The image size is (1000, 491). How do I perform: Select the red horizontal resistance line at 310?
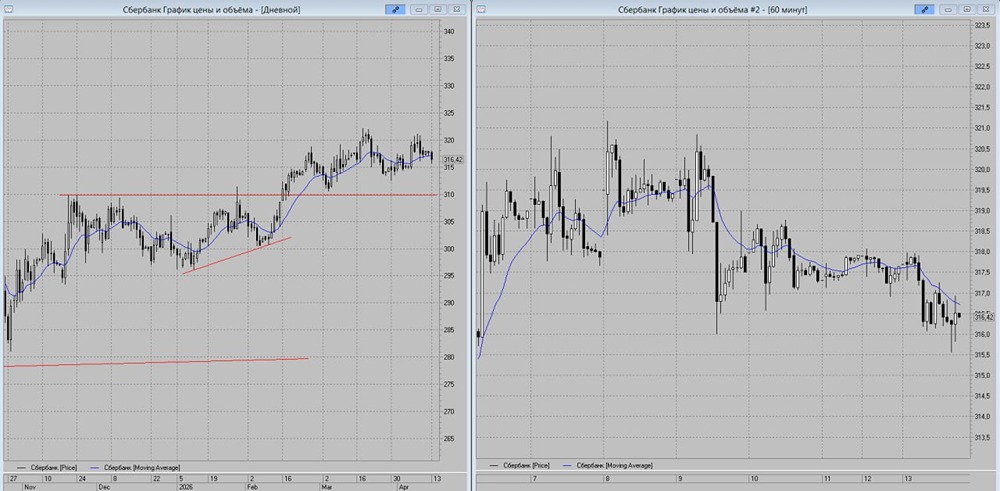[x=249, y=194]
